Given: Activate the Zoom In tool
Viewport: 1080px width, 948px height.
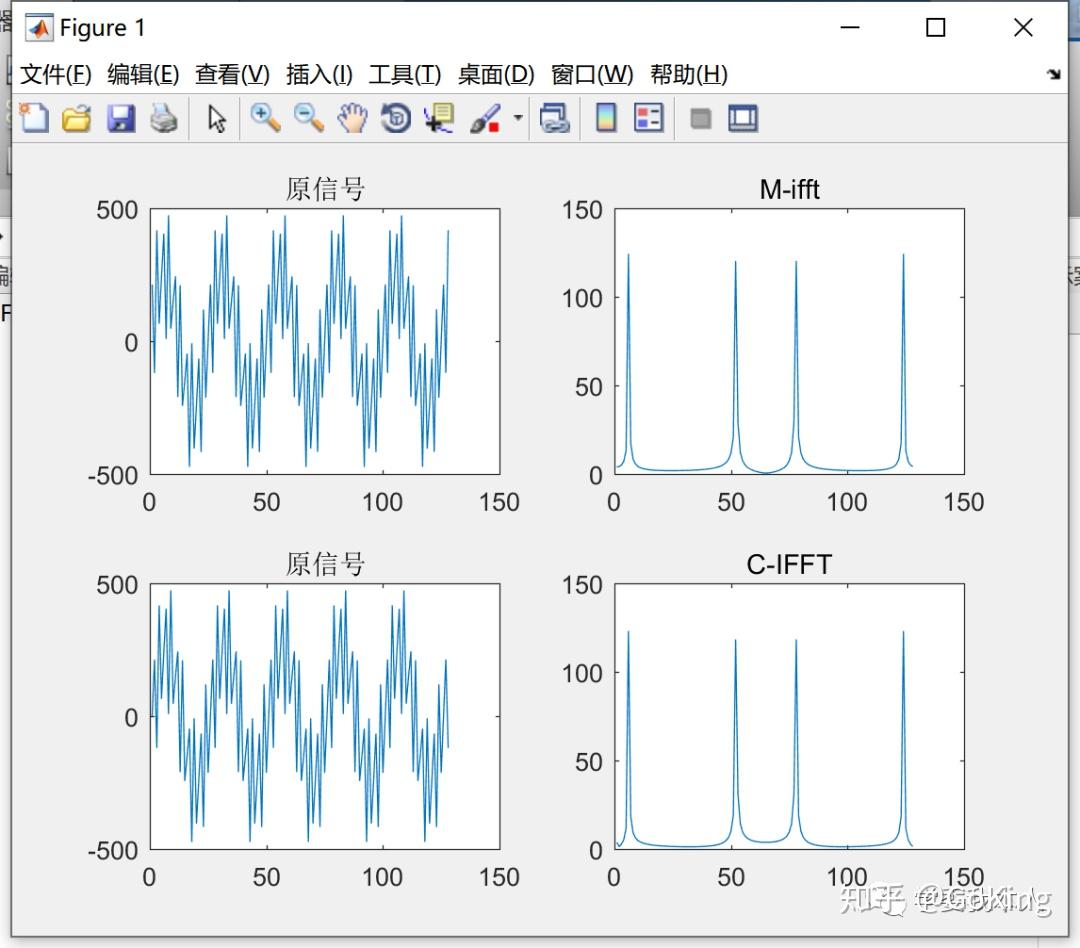Looking at the screenshot, I should [x=265, y=118].
